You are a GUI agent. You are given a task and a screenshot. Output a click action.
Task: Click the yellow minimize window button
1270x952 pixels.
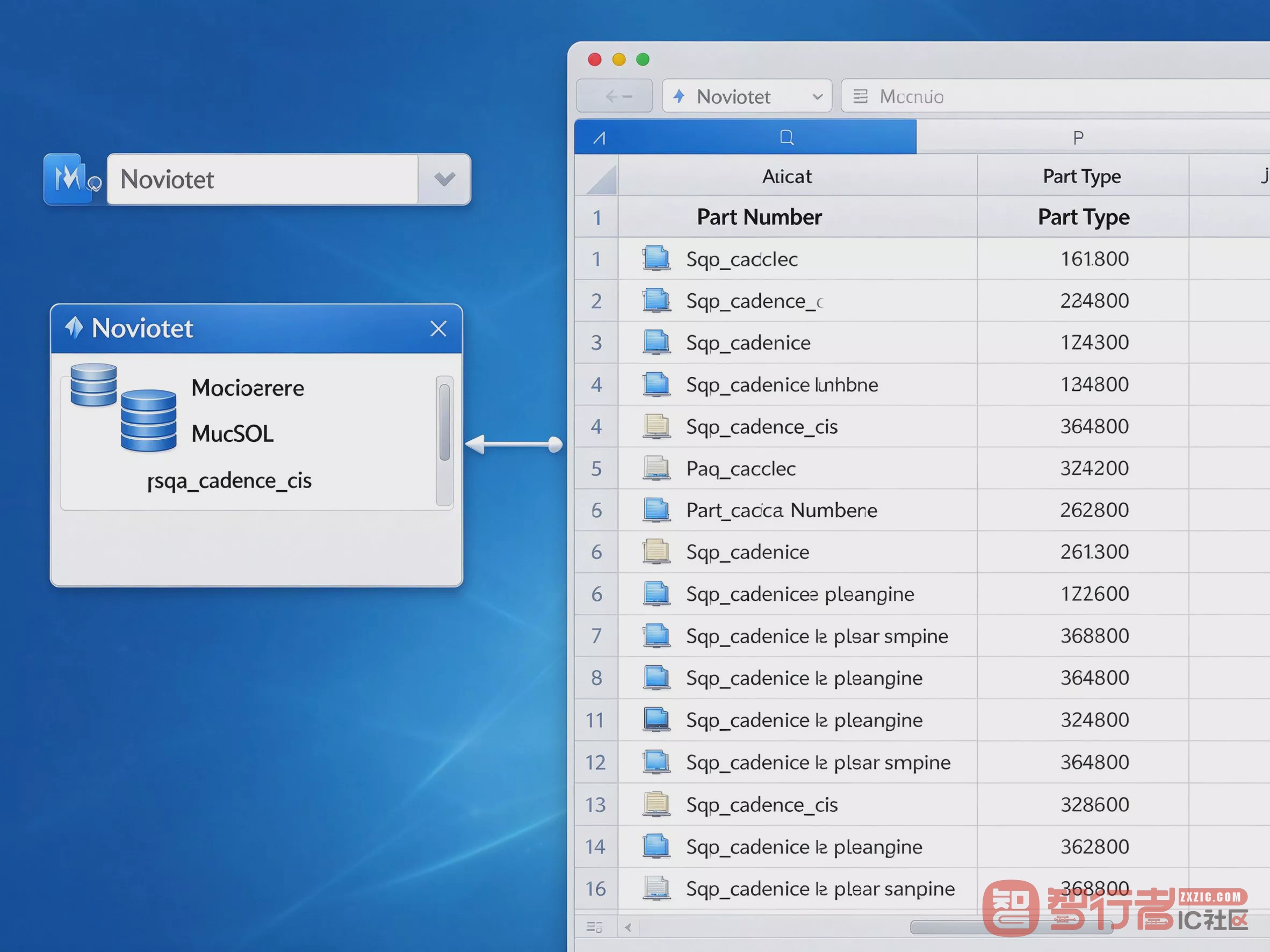(619, 59)
